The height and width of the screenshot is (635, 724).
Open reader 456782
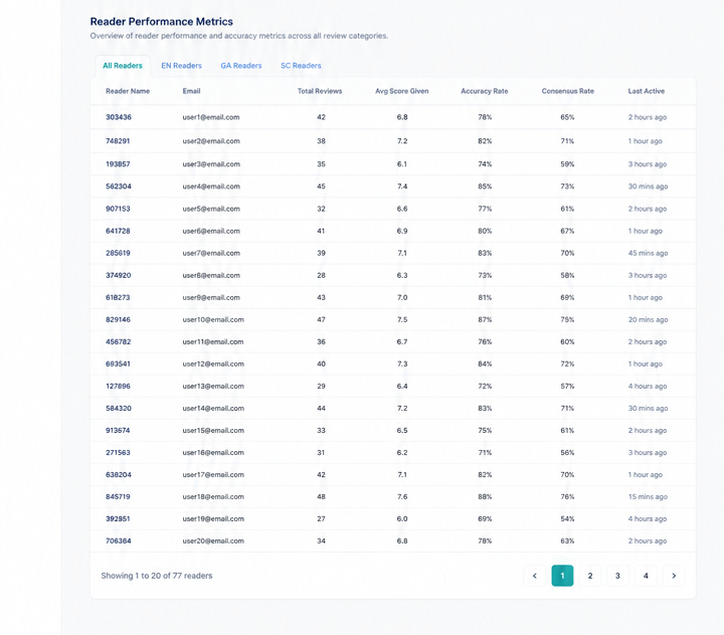(118, 342)
